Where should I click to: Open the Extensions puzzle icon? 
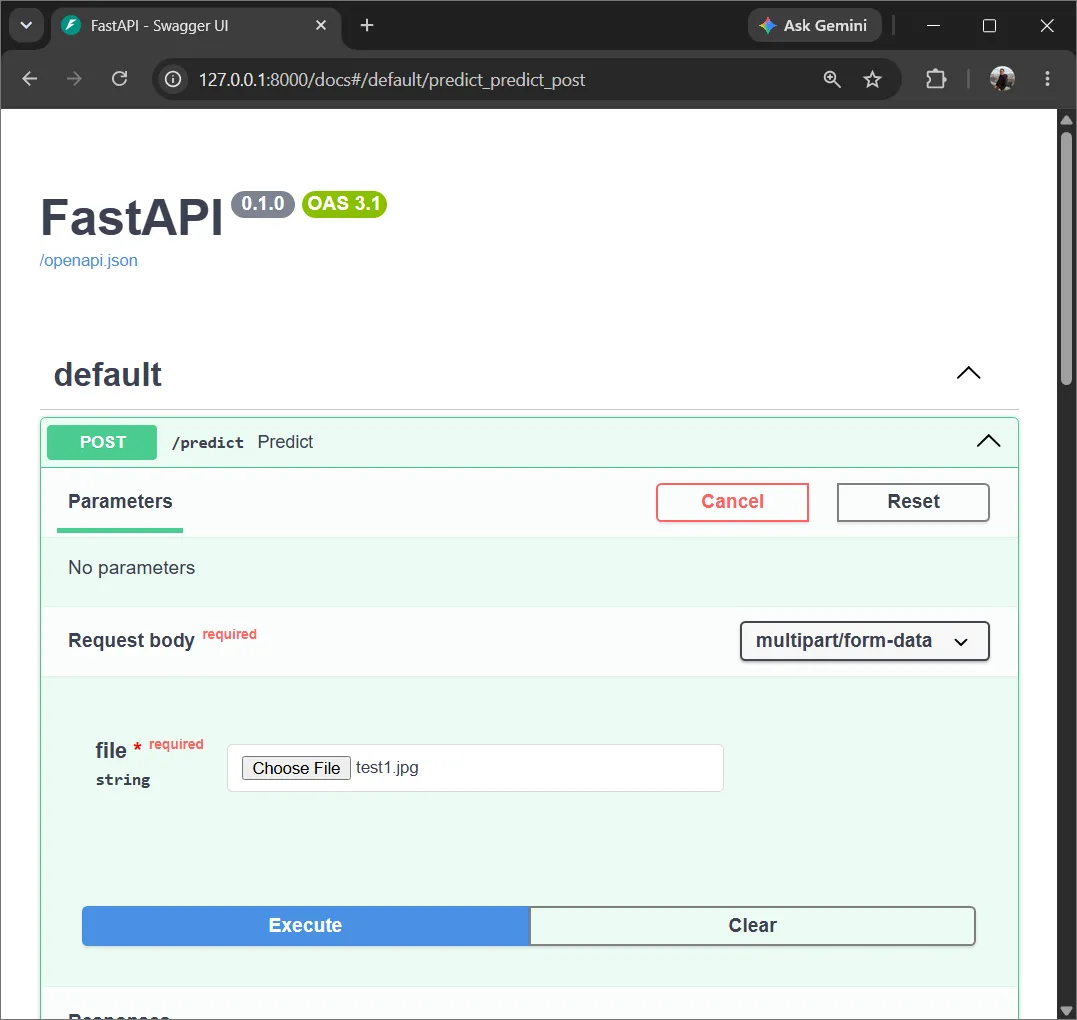936,79
